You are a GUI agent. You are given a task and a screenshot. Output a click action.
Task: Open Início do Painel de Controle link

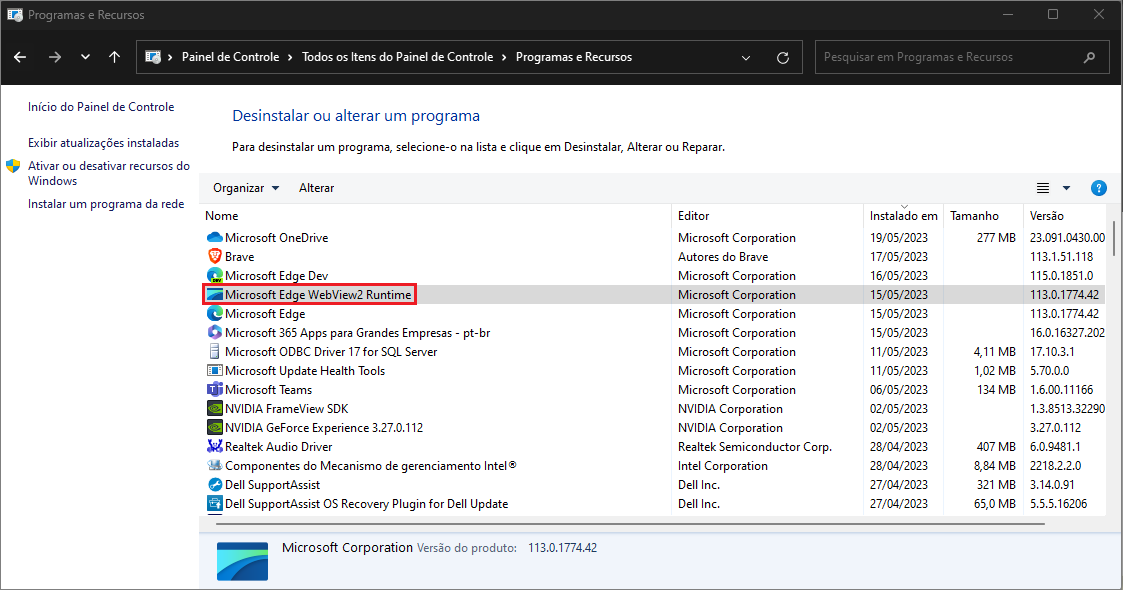pyautogui.click(x=101, y=107)
